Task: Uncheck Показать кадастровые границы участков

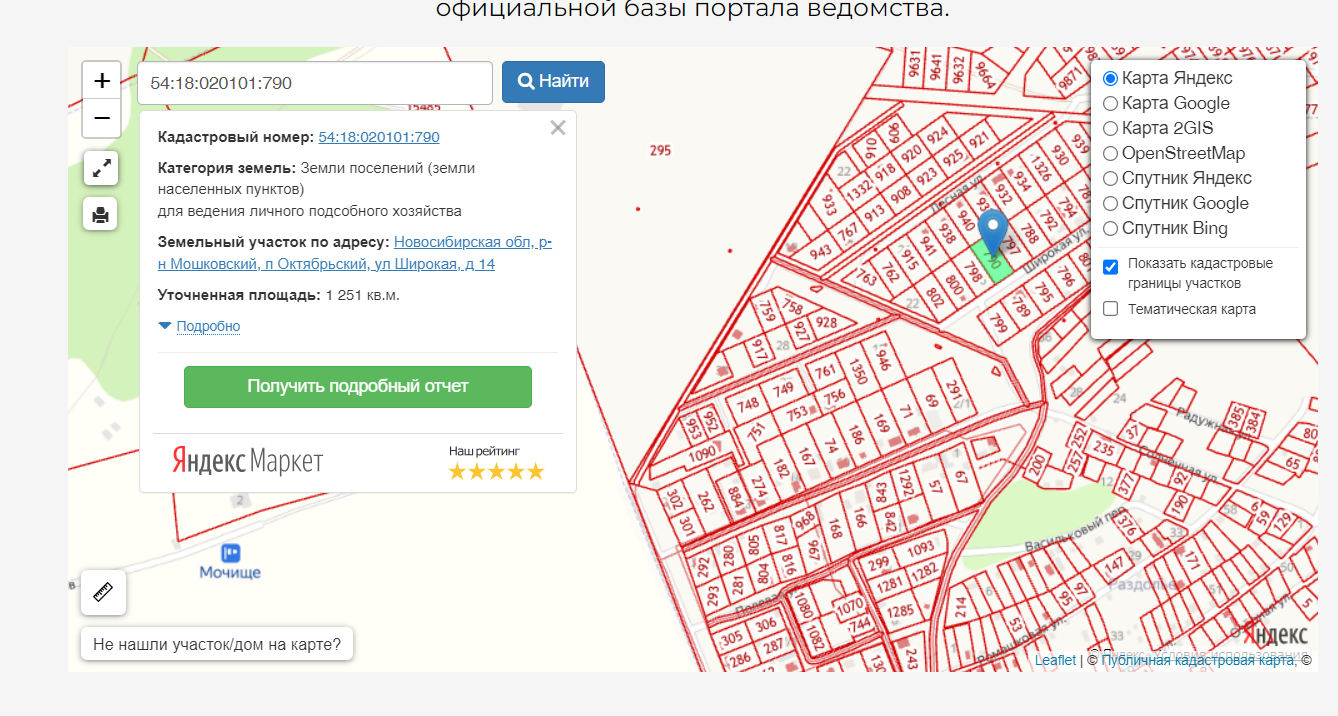Action: point(1110,267)
